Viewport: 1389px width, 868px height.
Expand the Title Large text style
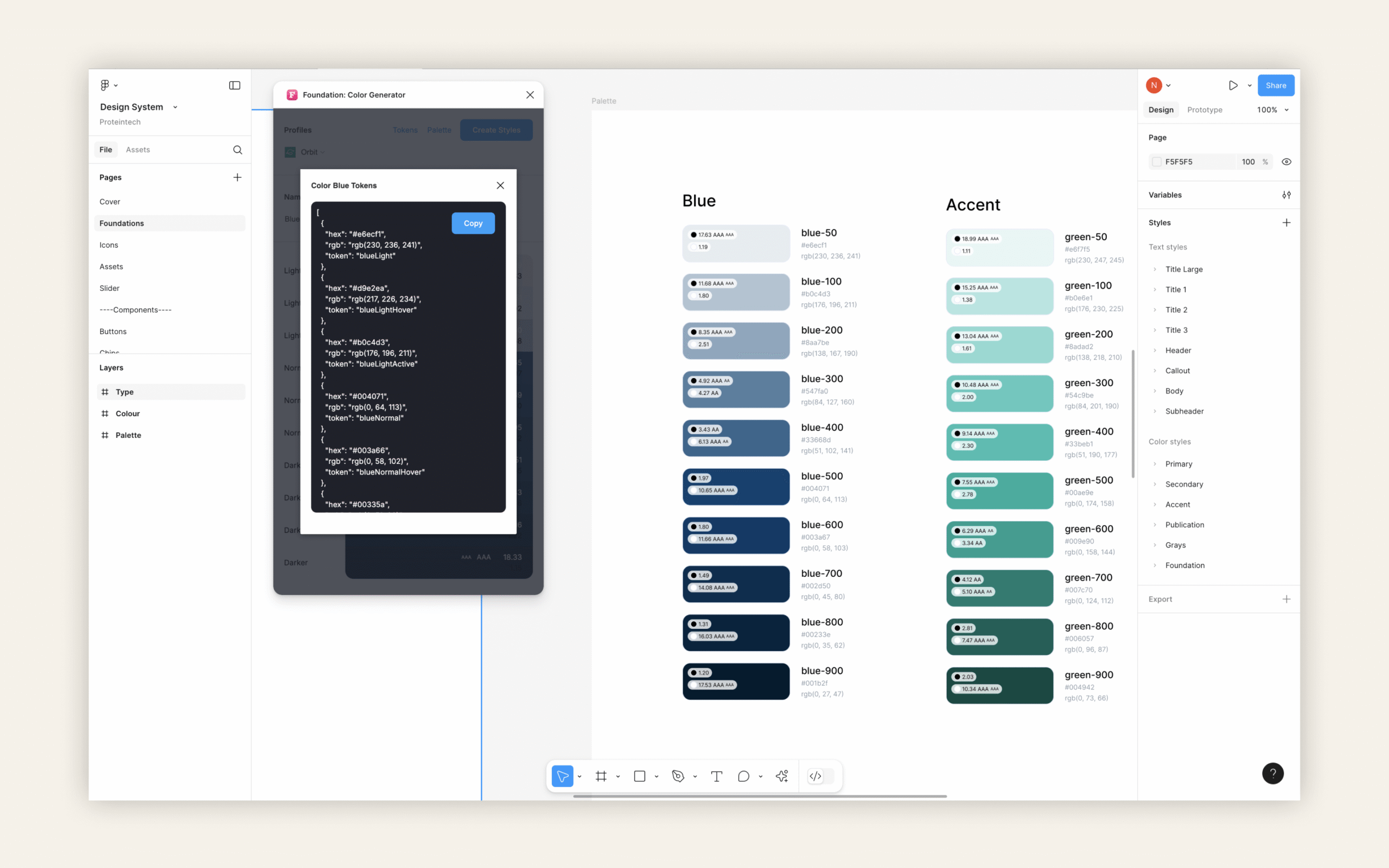(1155, 269)
